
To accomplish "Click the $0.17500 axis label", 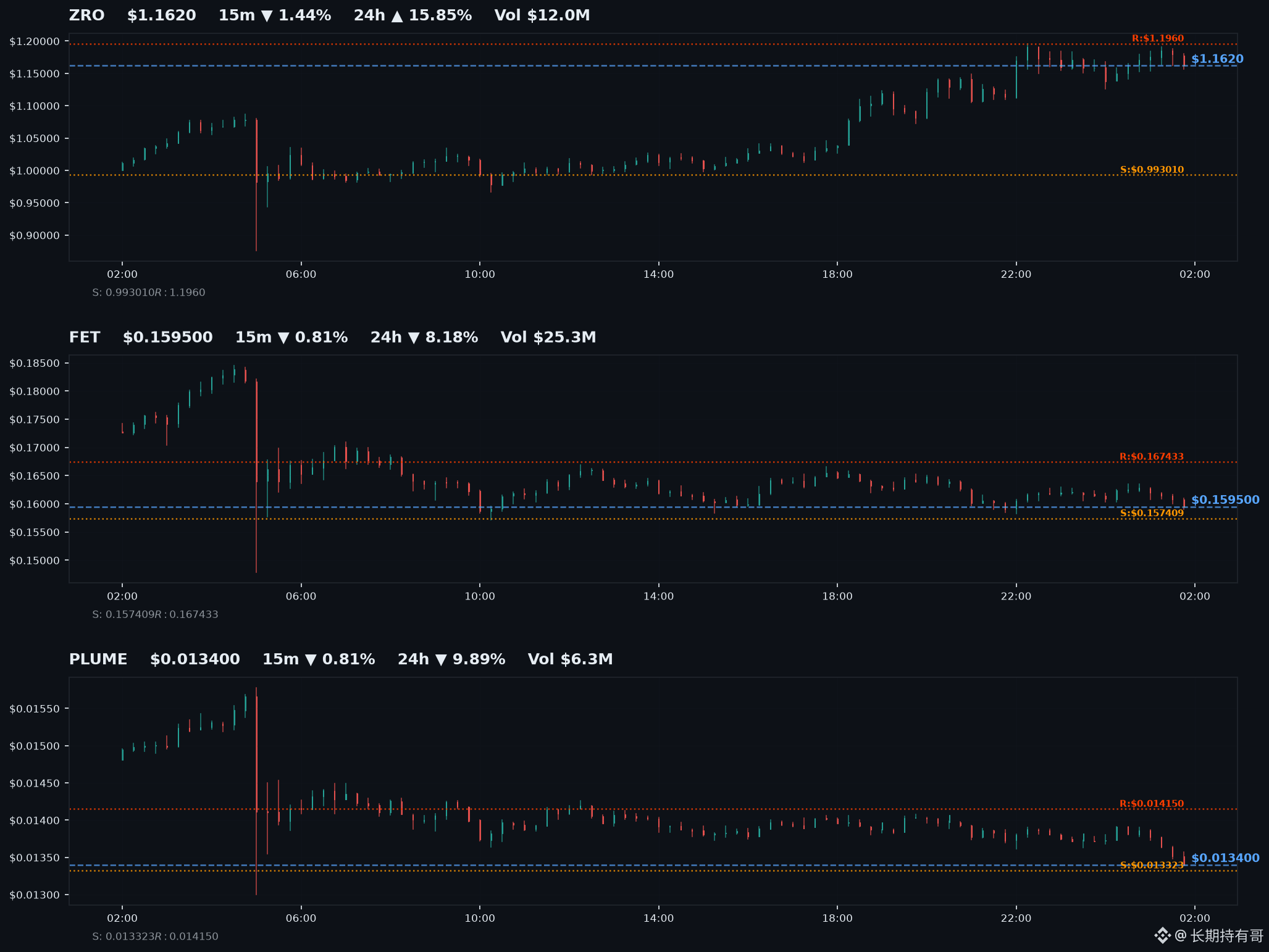I will point(35,420).
